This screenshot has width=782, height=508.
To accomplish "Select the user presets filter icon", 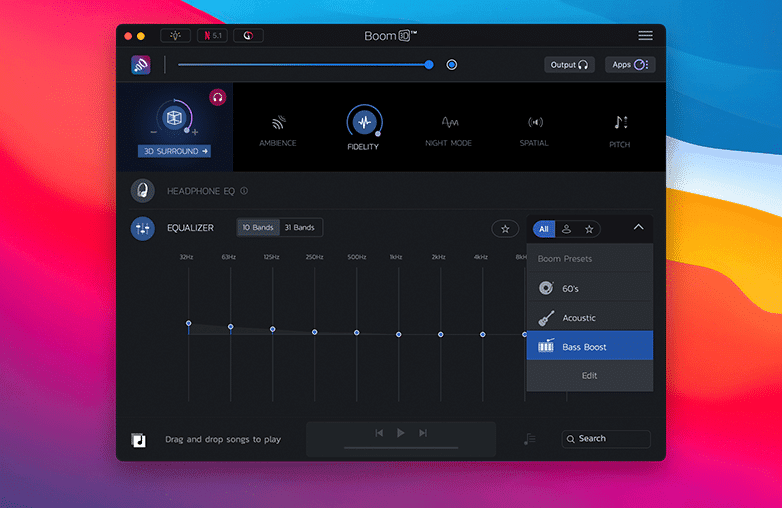I will [567, 229].
